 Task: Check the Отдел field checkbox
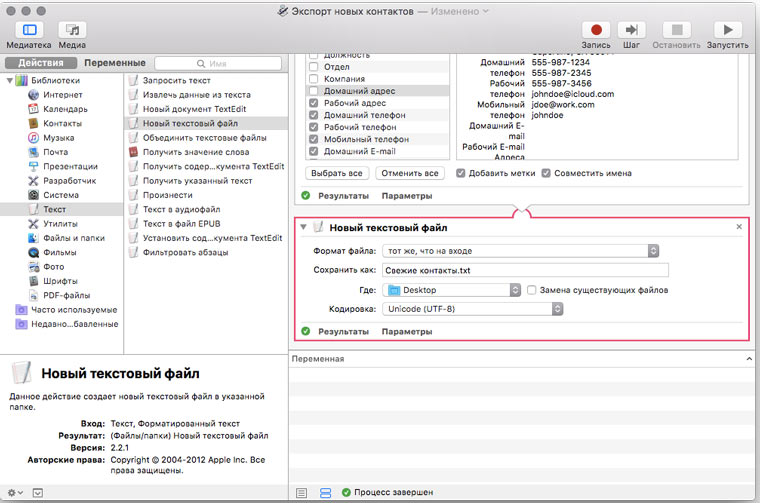(x=314, y=67)
